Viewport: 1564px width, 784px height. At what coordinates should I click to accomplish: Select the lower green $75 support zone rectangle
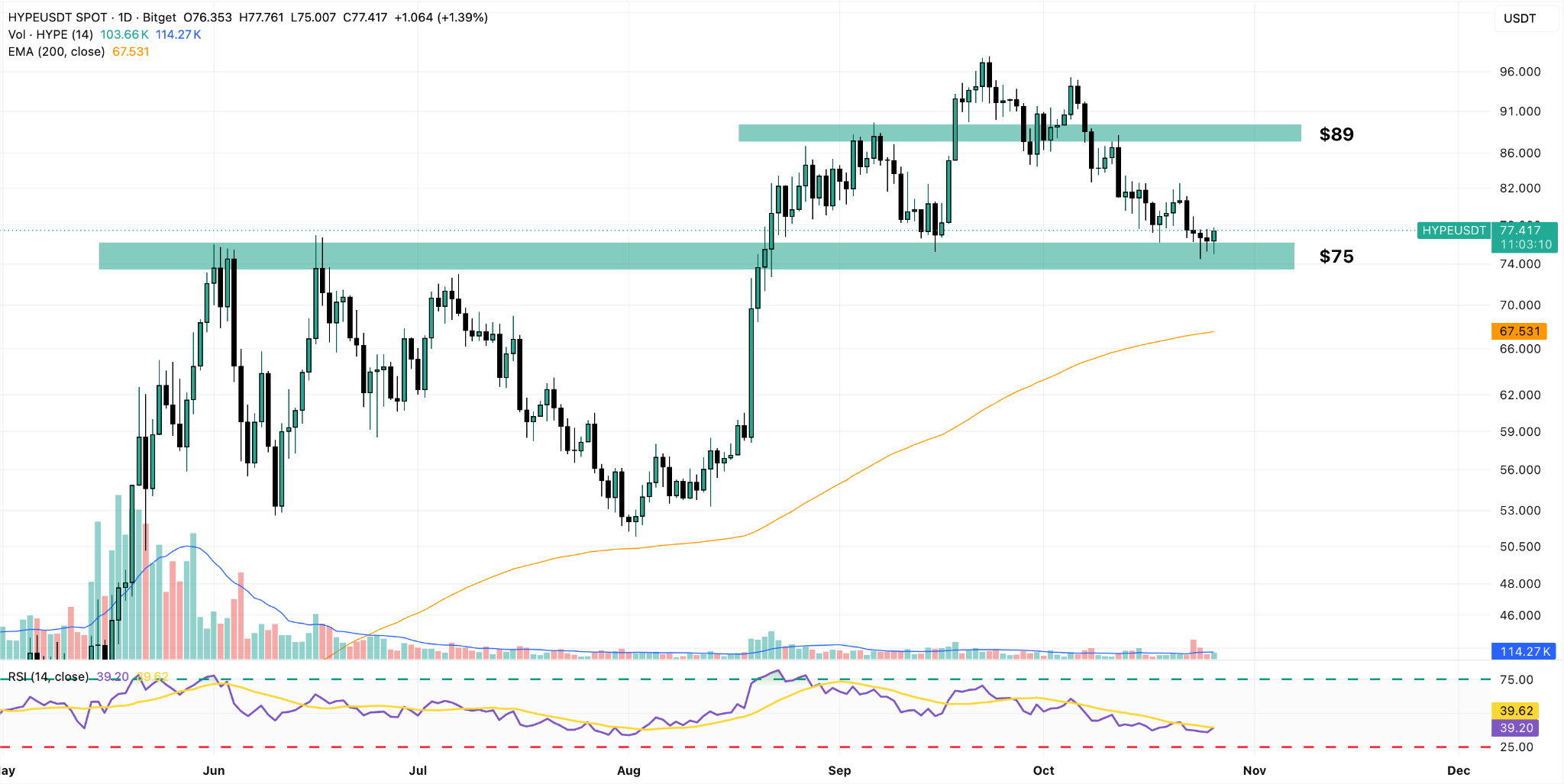(x=696, y=256)
